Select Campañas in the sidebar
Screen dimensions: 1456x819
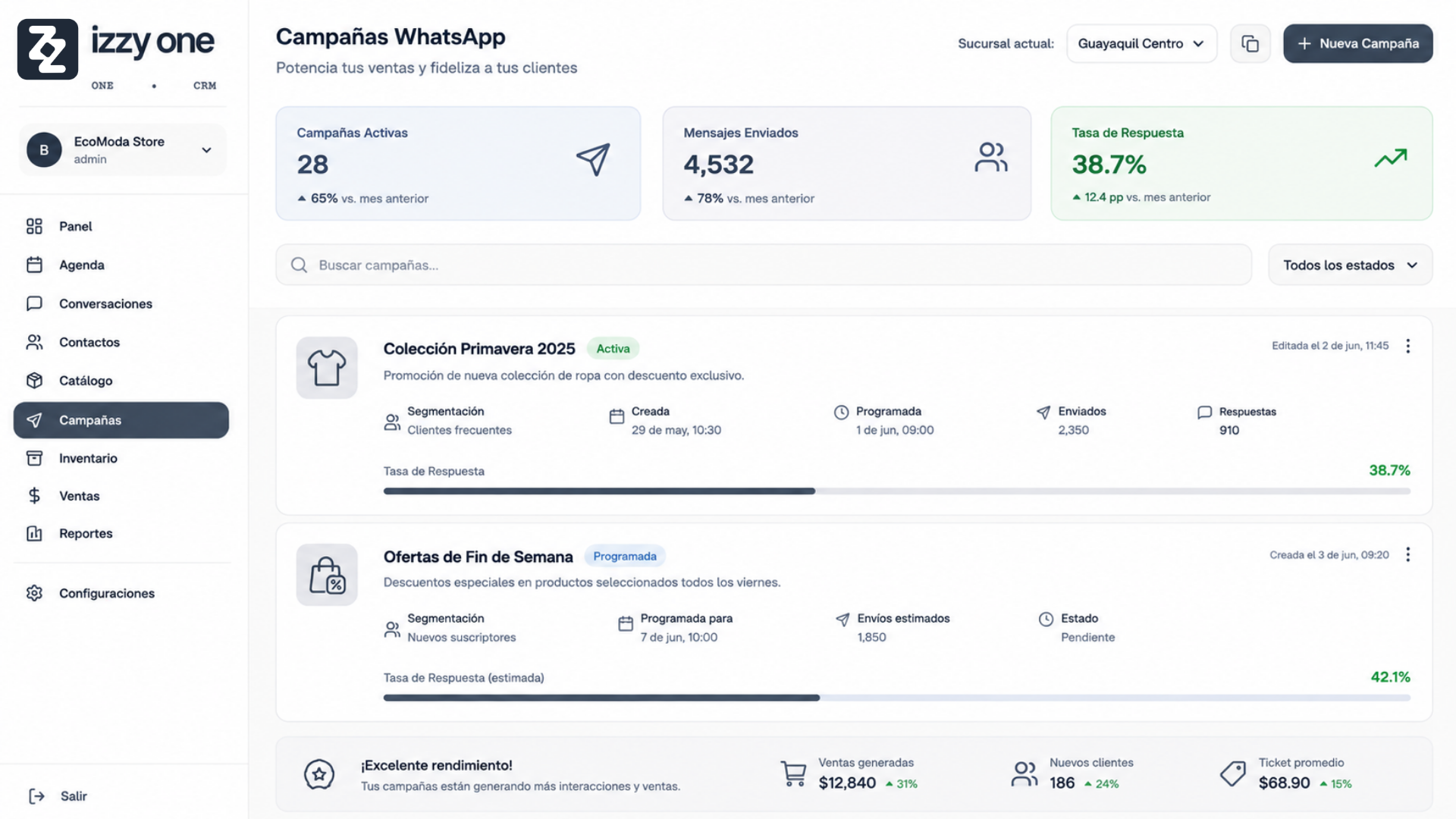coord(121,420)
